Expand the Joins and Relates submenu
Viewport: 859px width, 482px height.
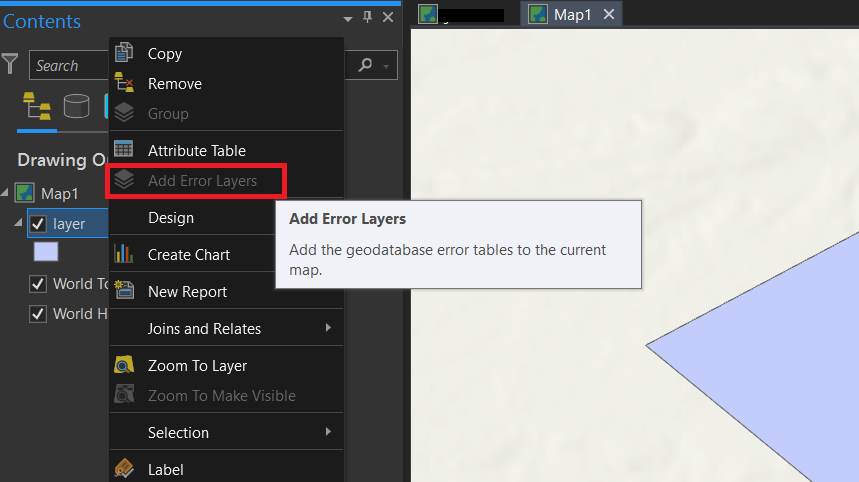coord(225,328)
